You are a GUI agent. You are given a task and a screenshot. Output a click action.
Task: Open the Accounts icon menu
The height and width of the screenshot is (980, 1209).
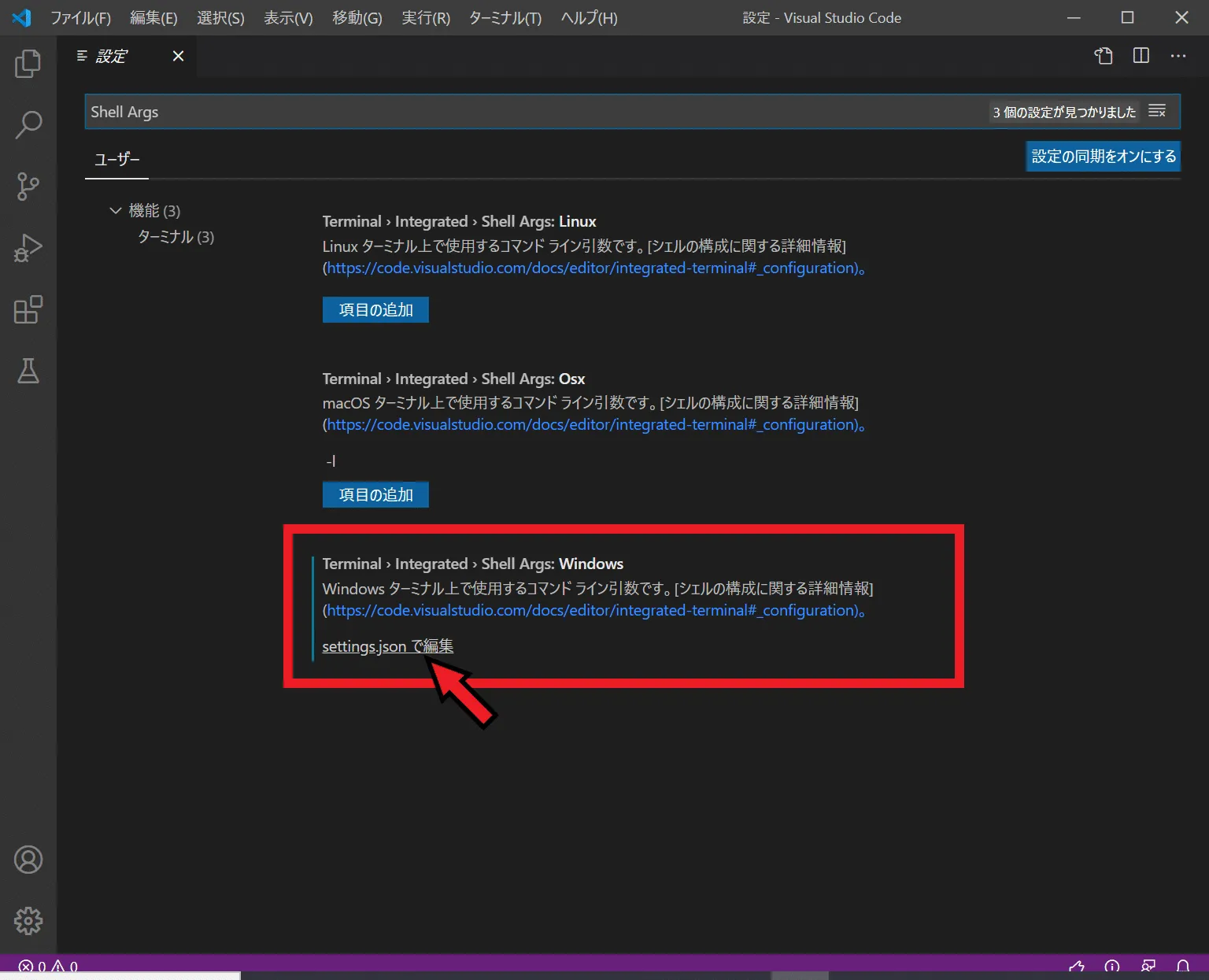[28, 860]
